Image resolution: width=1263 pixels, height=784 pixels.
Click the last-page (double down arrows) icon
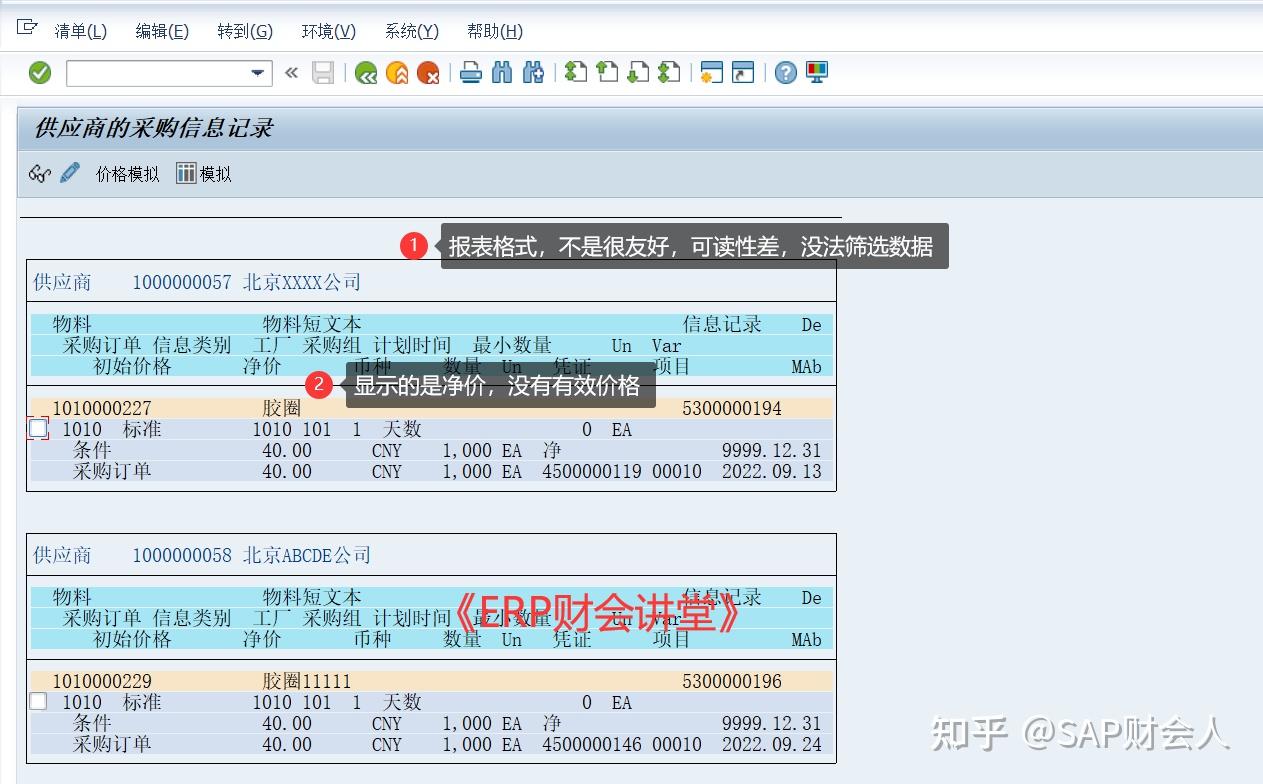click(x=668, y=72)
